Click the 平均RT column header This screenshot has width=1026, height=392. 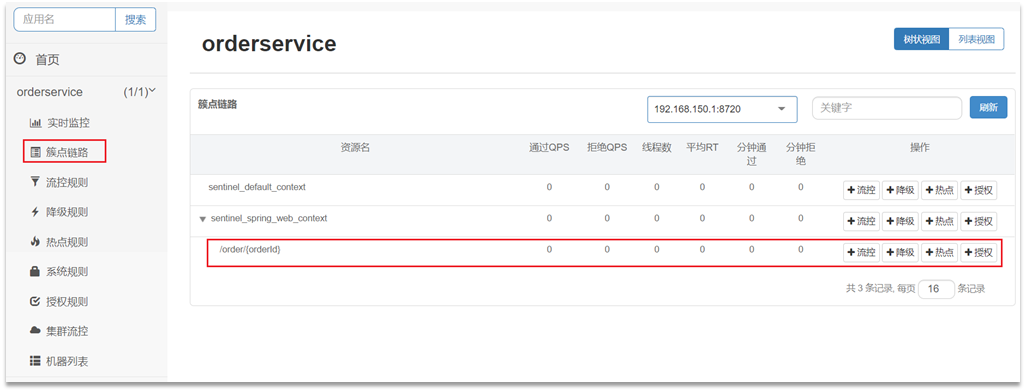[x=702, y=148]
